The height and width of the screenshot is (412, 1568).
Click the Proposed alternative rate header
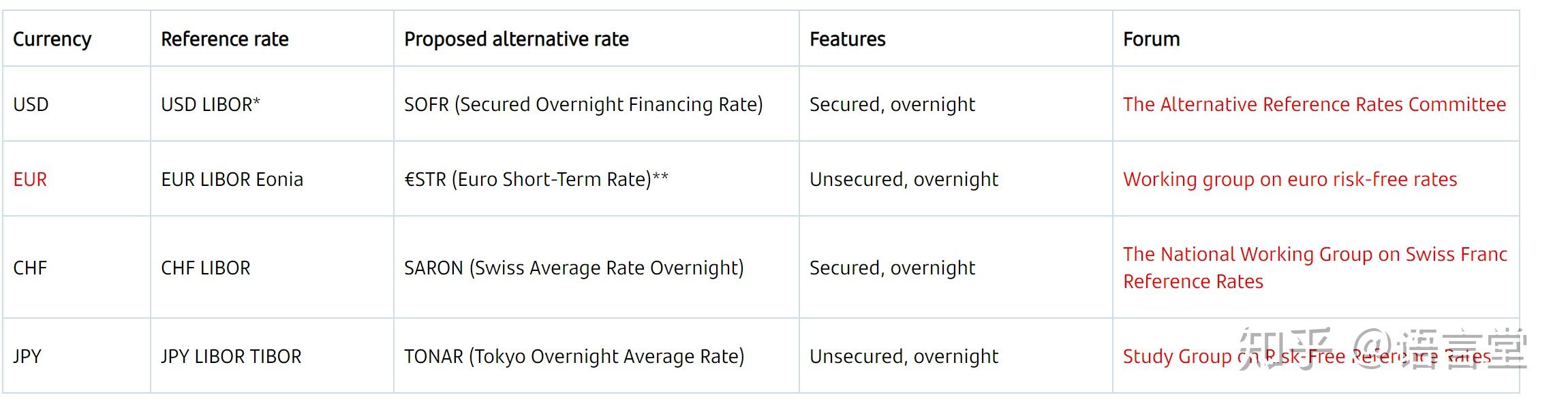(x=516, y=39)
